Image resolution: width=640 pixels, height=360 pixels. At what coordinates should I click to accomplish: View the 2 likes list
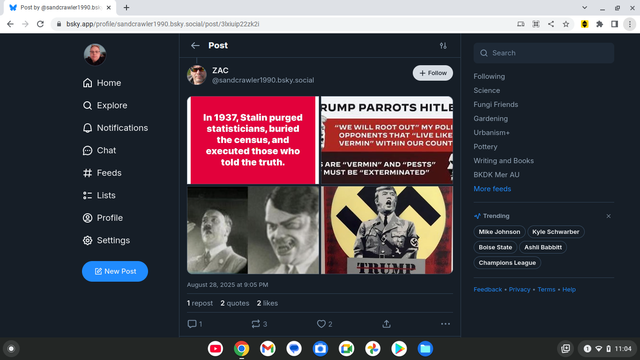[x=267, y=303]
